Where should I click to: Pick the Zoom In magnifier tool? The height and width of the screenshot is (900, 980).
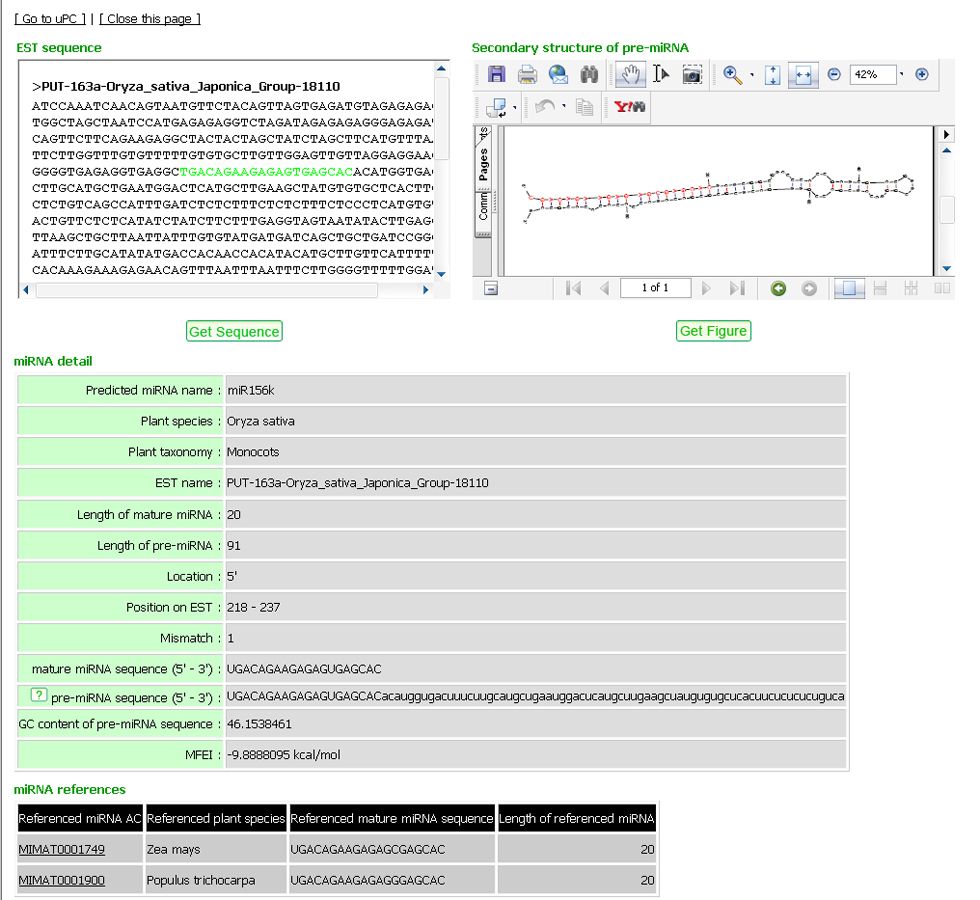point(732,74)
